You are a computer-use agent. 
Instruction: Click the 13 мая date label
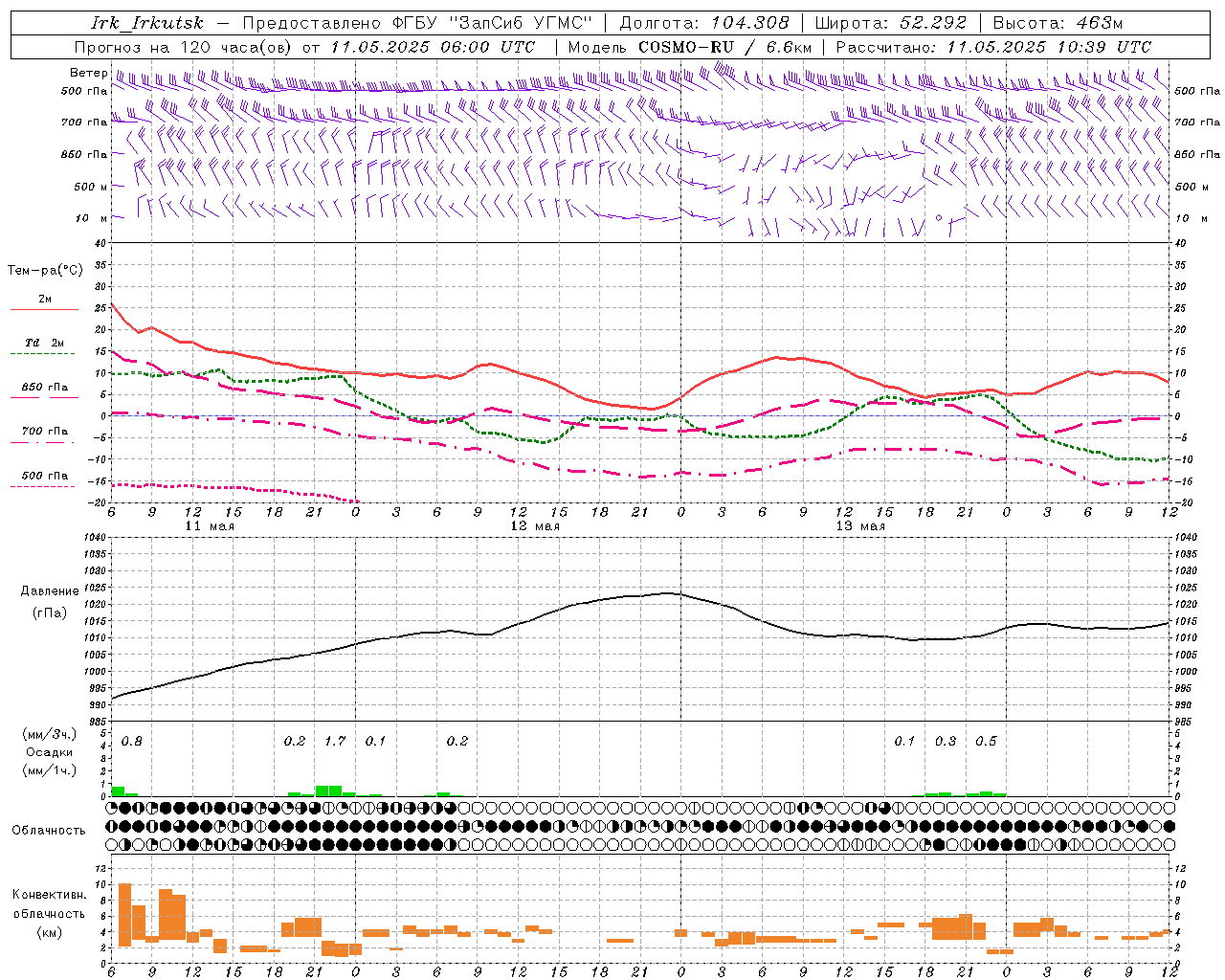pos(860,526)
